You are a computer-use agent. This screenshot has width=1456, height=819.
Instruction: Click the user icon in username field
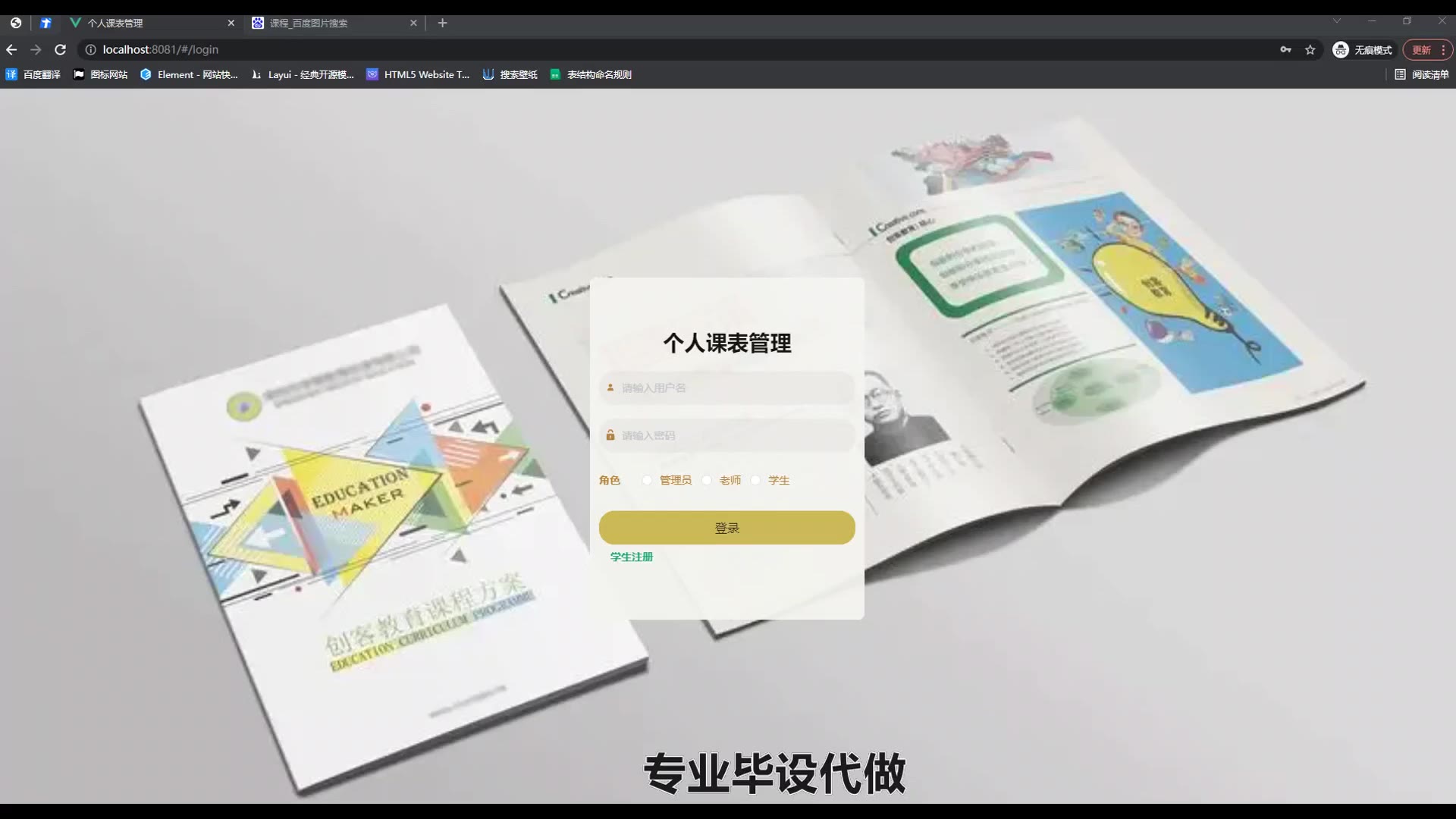pyautogui.click(x=610, y=388)
